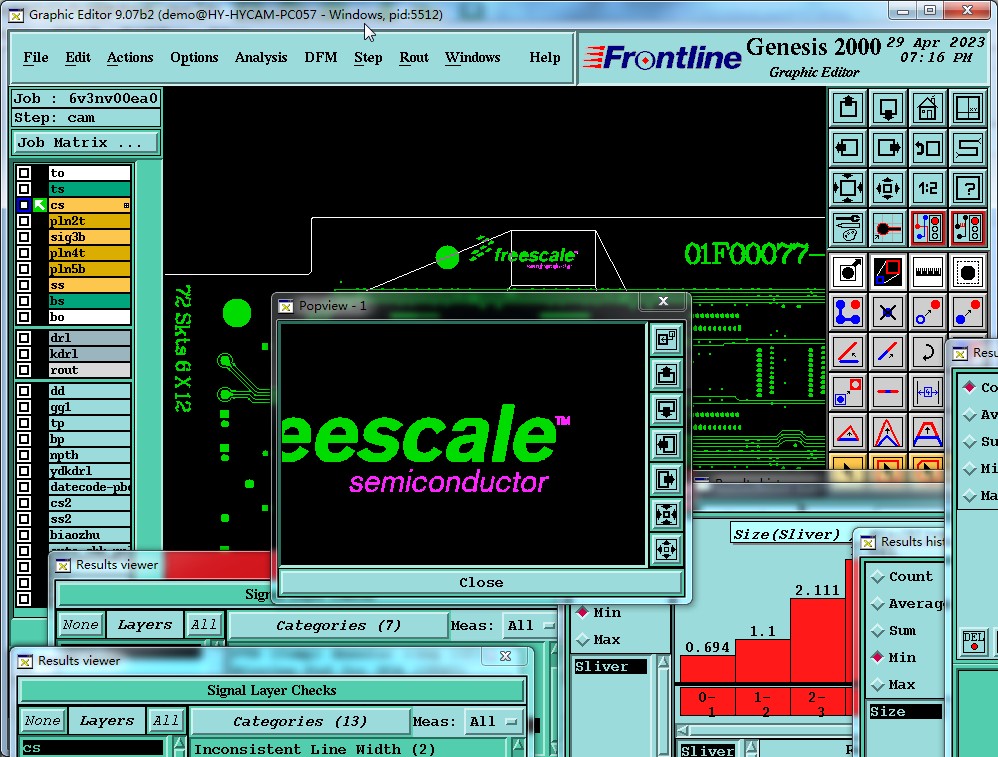Open the Meas All dropdown beside Categories (13)

tap(493, 721)
